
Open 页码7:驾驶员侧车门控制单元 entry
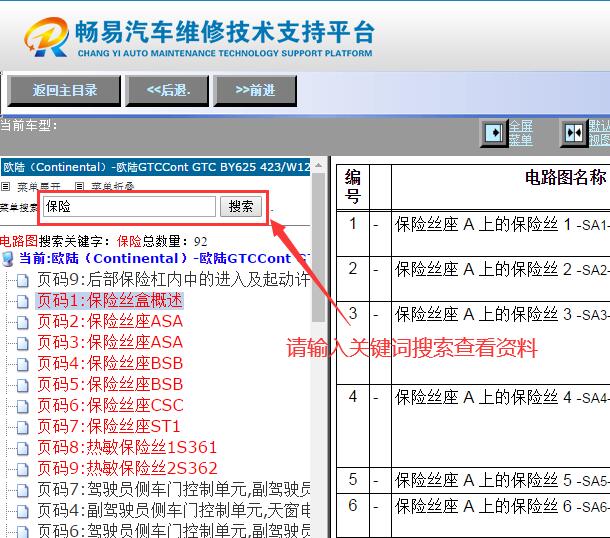(x=174, y=489)
